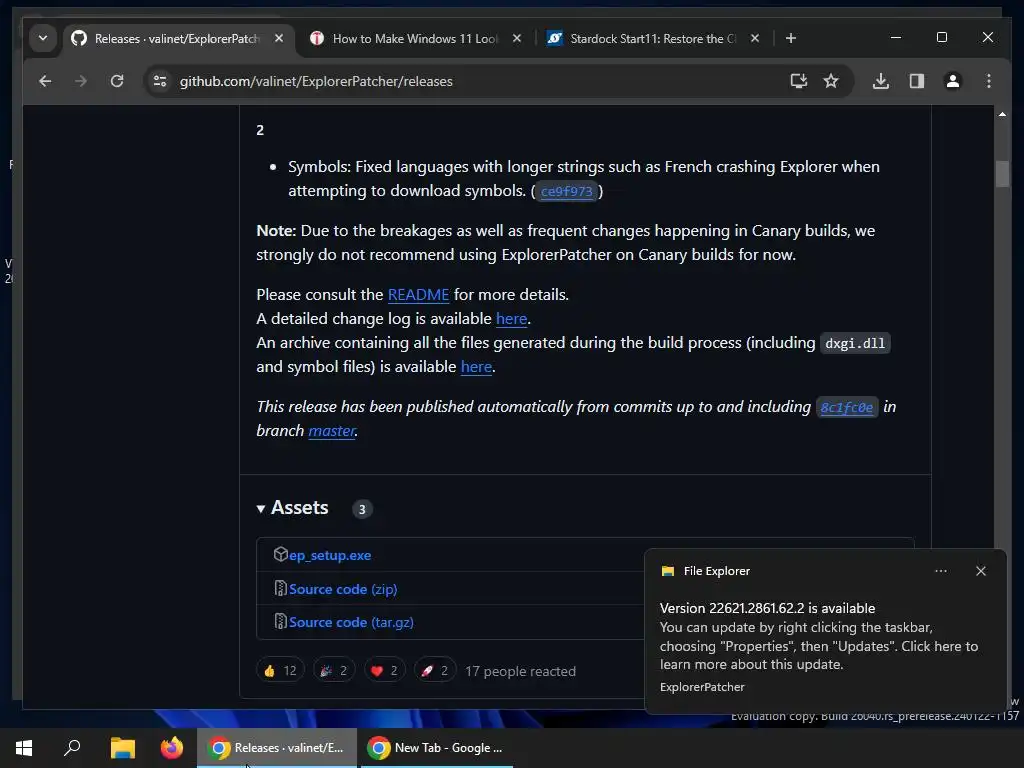Download Source code (tar.gz)

(x=351, y=622)
